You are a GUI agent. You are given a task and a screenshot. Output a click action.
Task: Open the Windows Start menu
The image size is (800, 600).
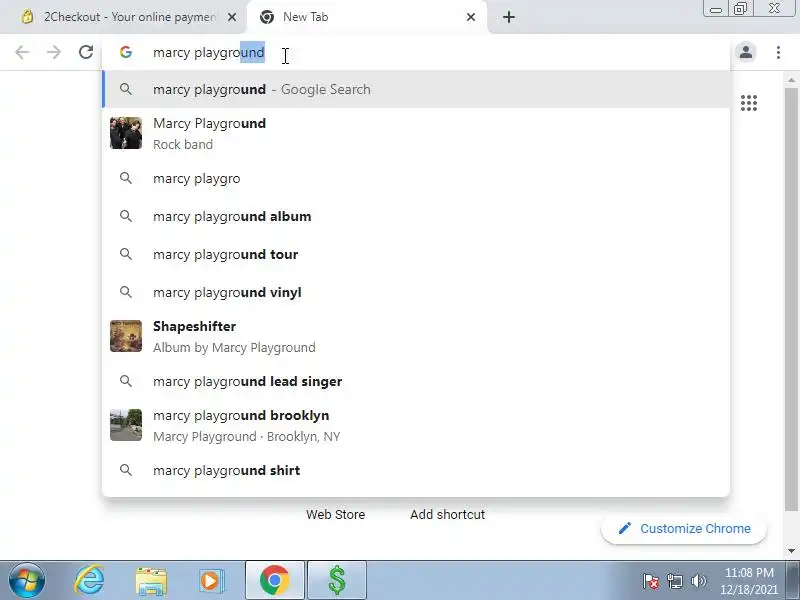point(26,581)
